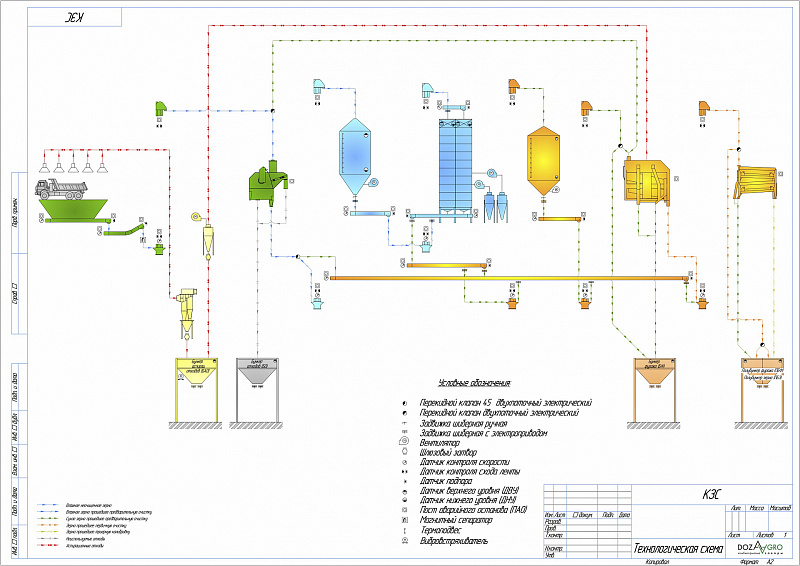Select the orange conical storage bin
800x566 pixels.
tap(543, 161)
